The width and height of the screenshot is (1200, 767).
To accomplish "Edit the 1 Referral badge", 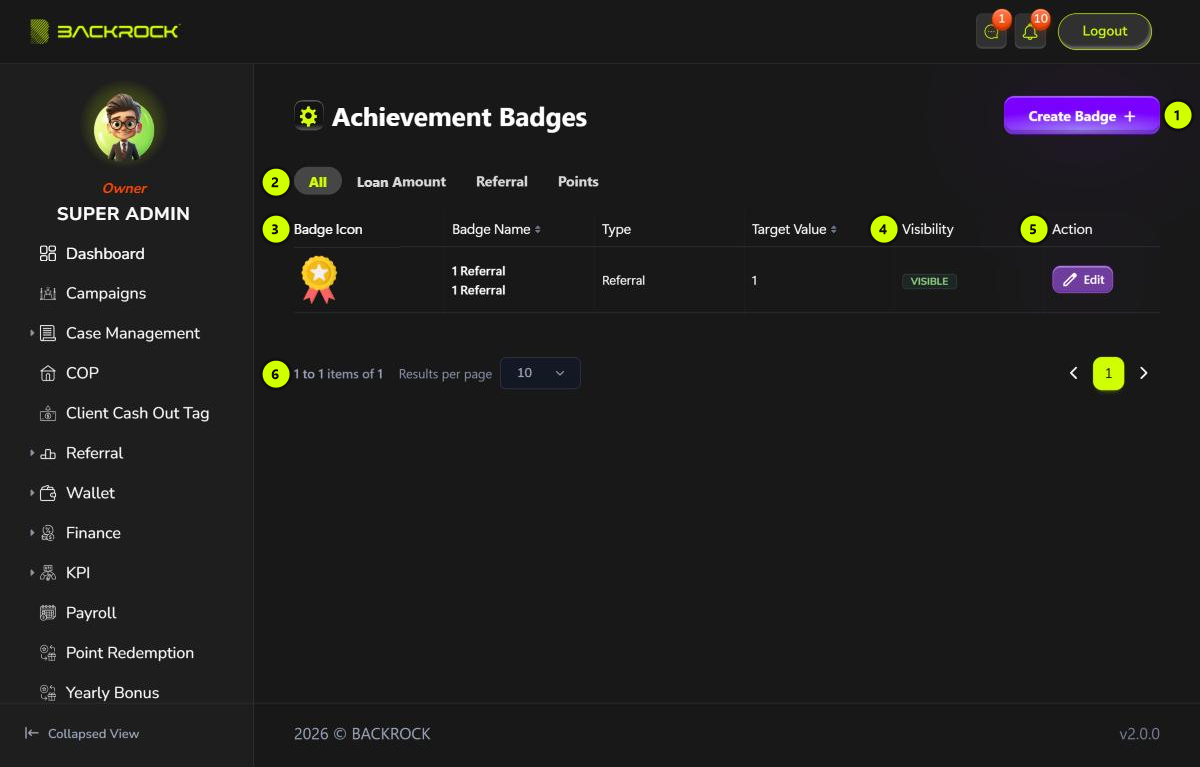I will tap(1082, 280).
